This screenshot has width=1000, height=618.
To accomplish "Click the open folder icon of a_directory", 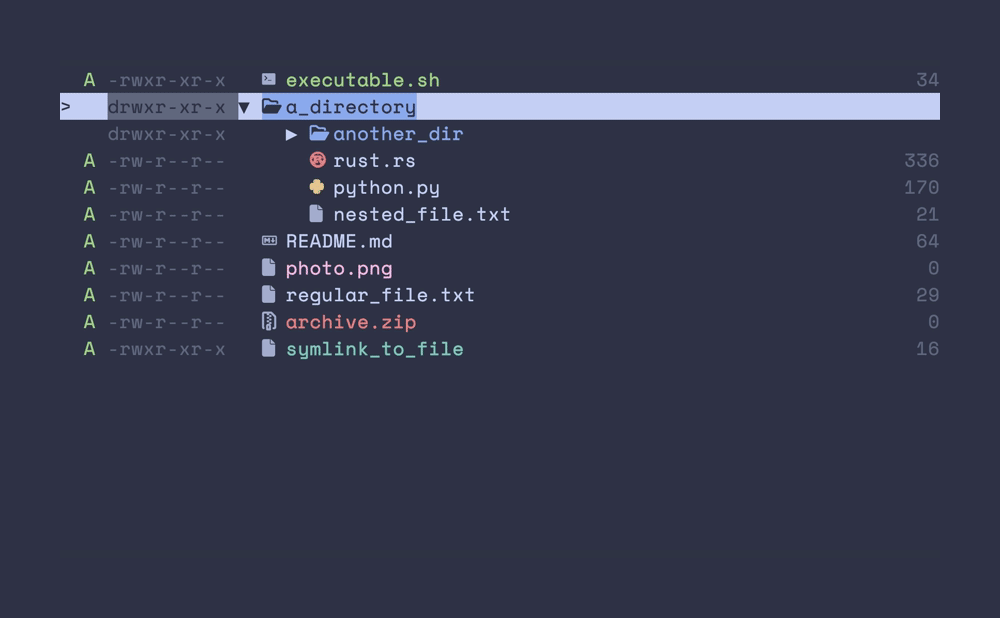I will pos(270,106).
